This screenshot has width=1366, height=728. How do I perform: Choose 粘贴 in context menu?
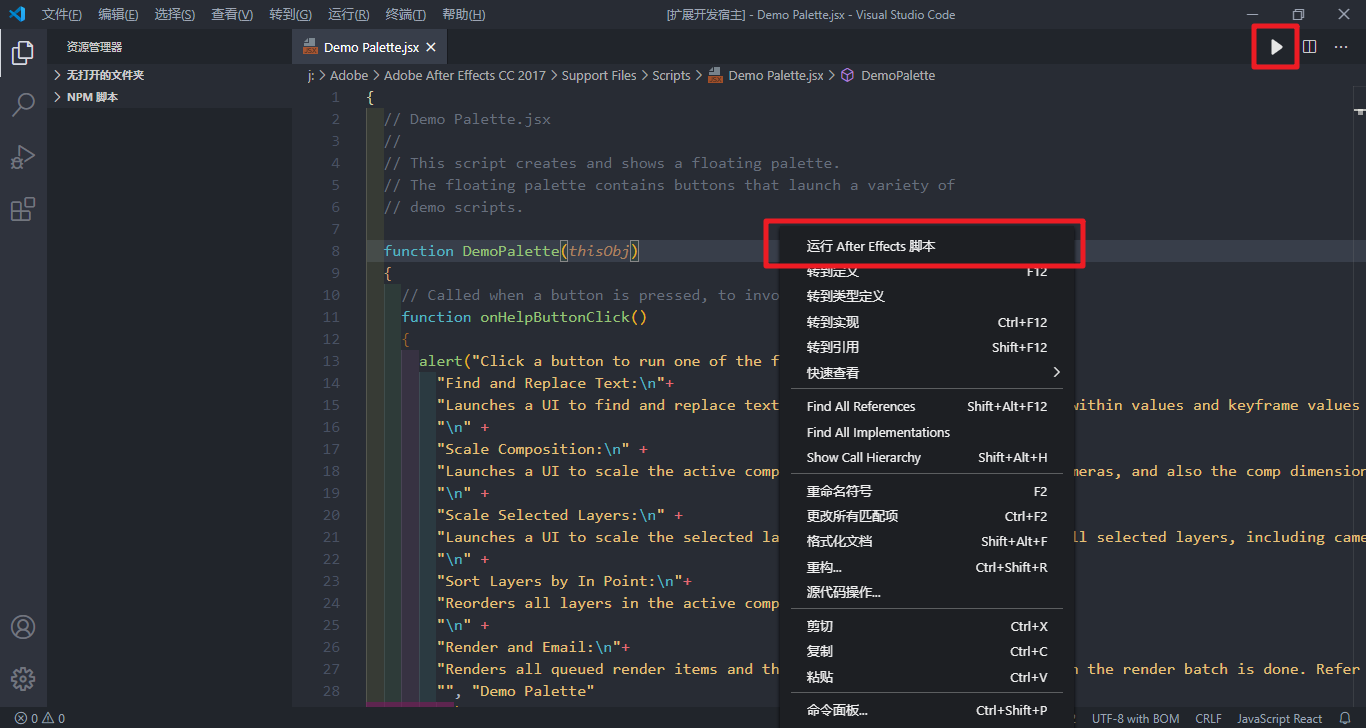coord(927,677)
